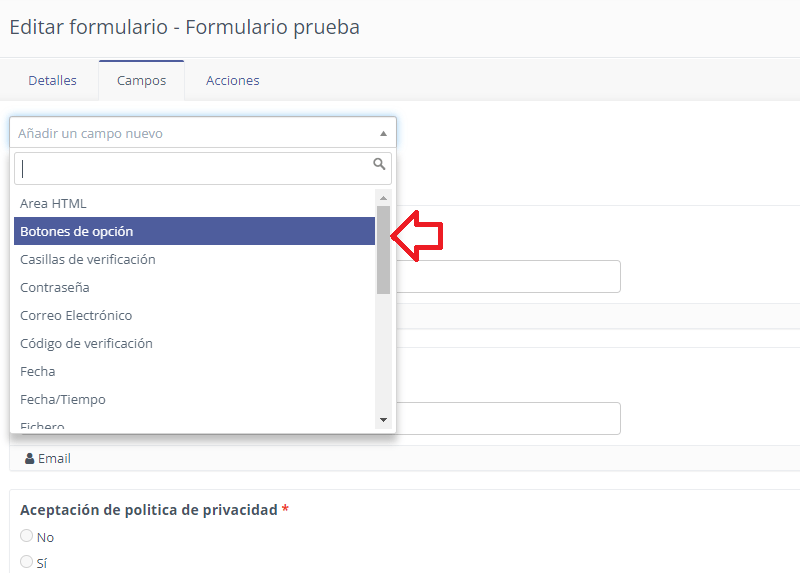
Task: Select the No radio button
Action: coord(27,535)
